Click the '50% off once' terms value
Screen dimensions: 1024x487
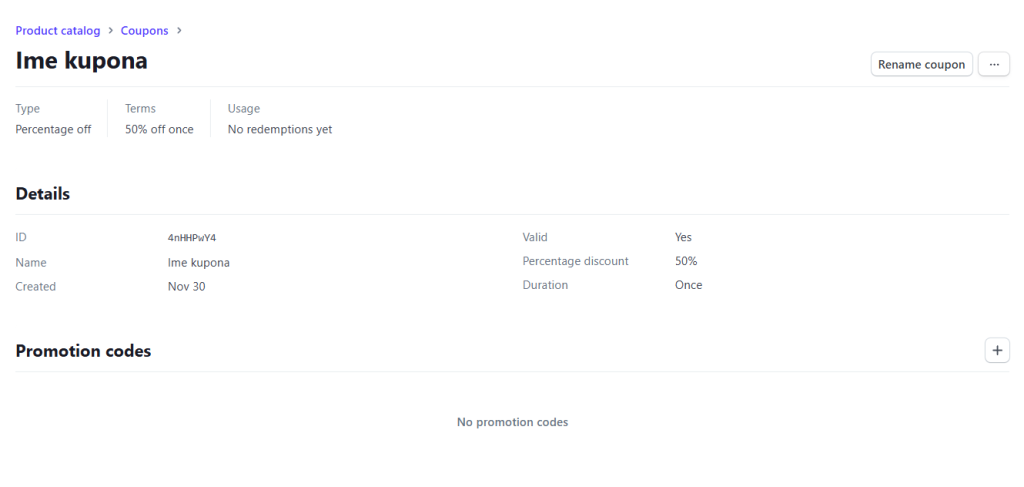(x=159, y=129)
